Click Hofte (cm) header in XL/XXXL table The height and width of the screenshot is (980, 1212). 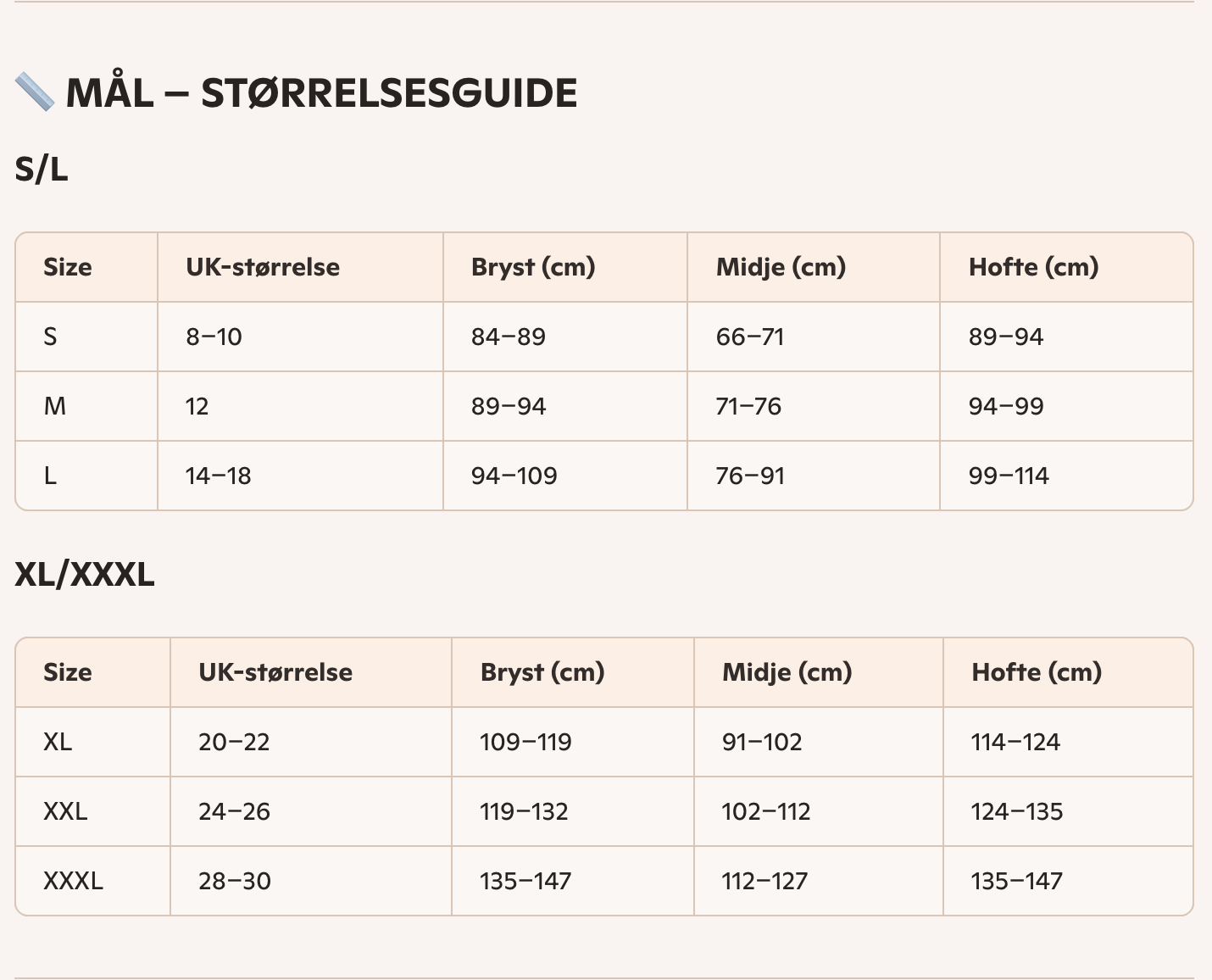(1037, 672)
